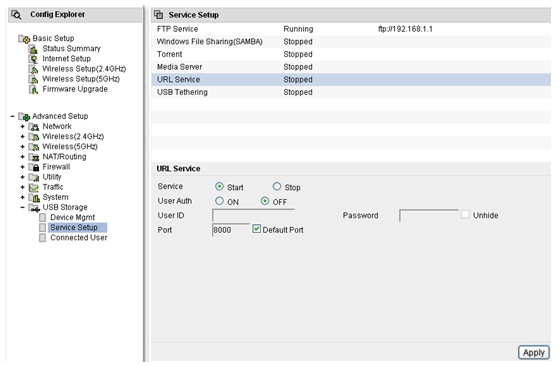Turn User Auth ON
This screenshot has width=559, height=365.
(x=219, y=201)
